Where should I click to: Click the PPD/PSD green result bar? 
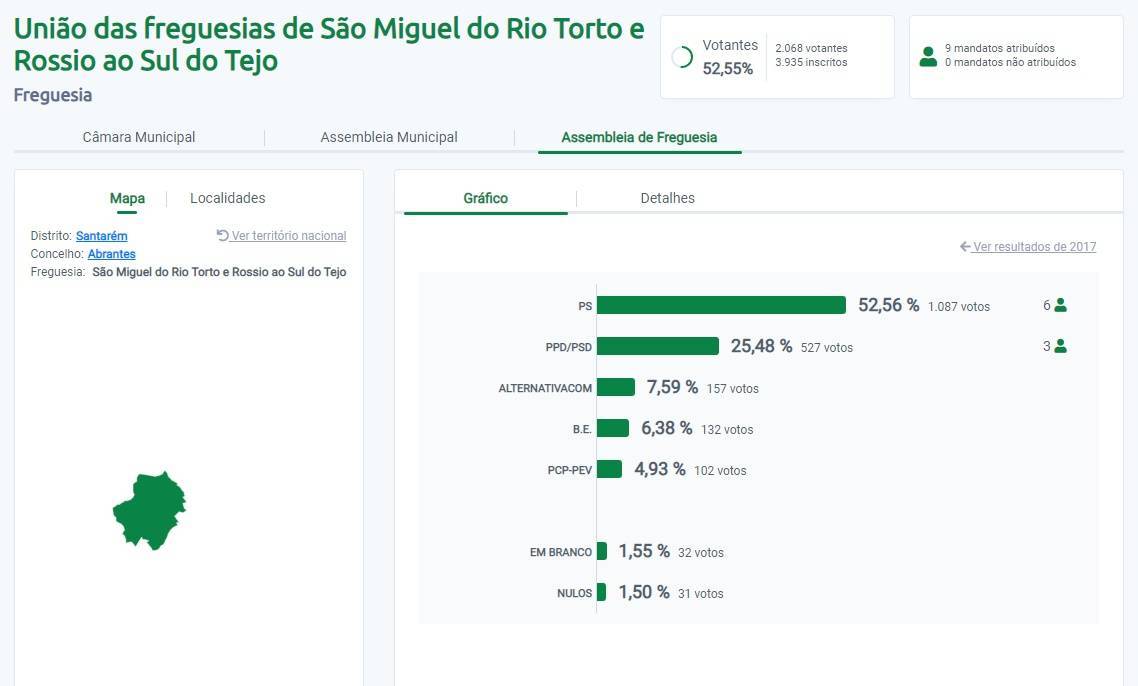click(658, 346)
